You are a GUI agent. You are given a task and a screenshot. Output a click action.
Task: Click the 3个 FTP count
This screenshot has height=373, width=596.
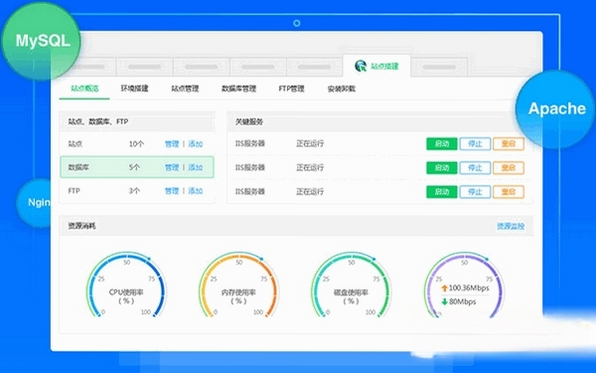pos(134,191)
